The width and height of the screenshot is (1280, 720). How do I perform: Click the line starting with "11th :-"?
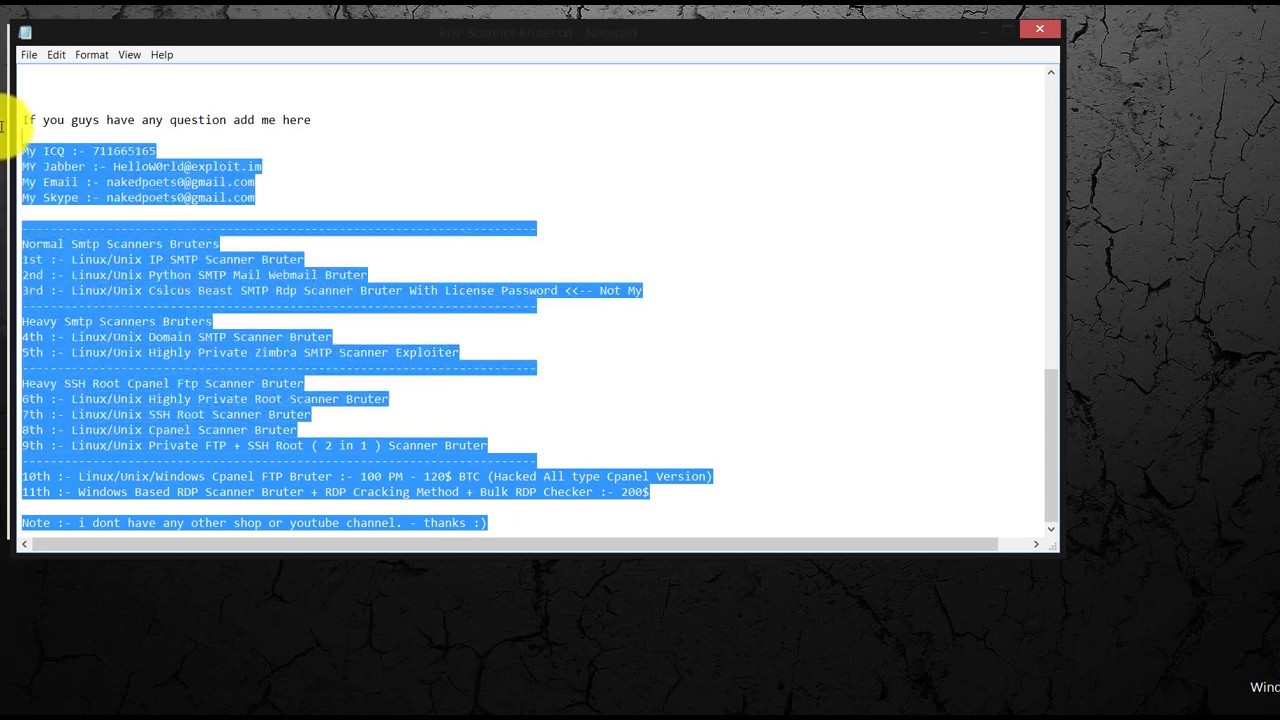coord(336,492)
